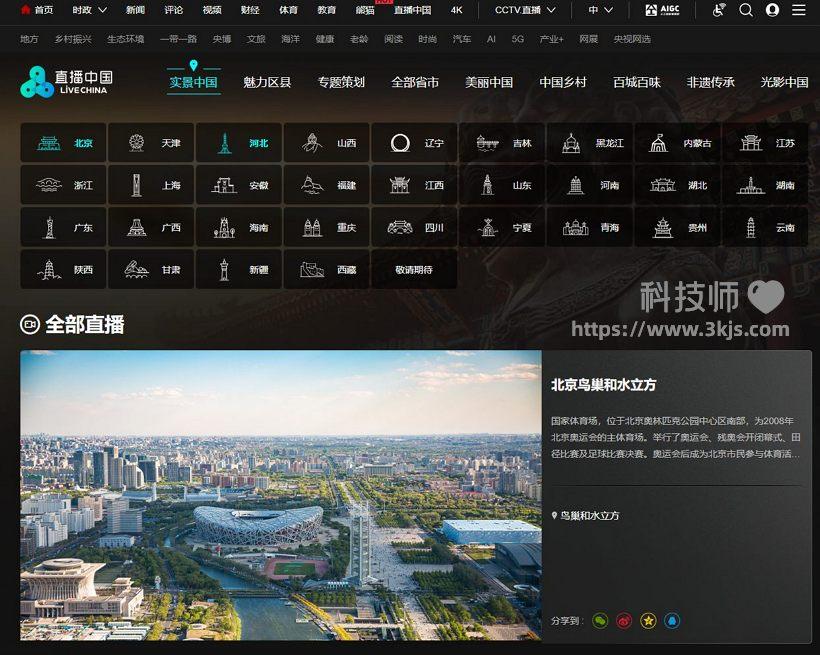Screen dimensions: 820x655
Task: Select the 山东 province tile
Action: point(503,185)
